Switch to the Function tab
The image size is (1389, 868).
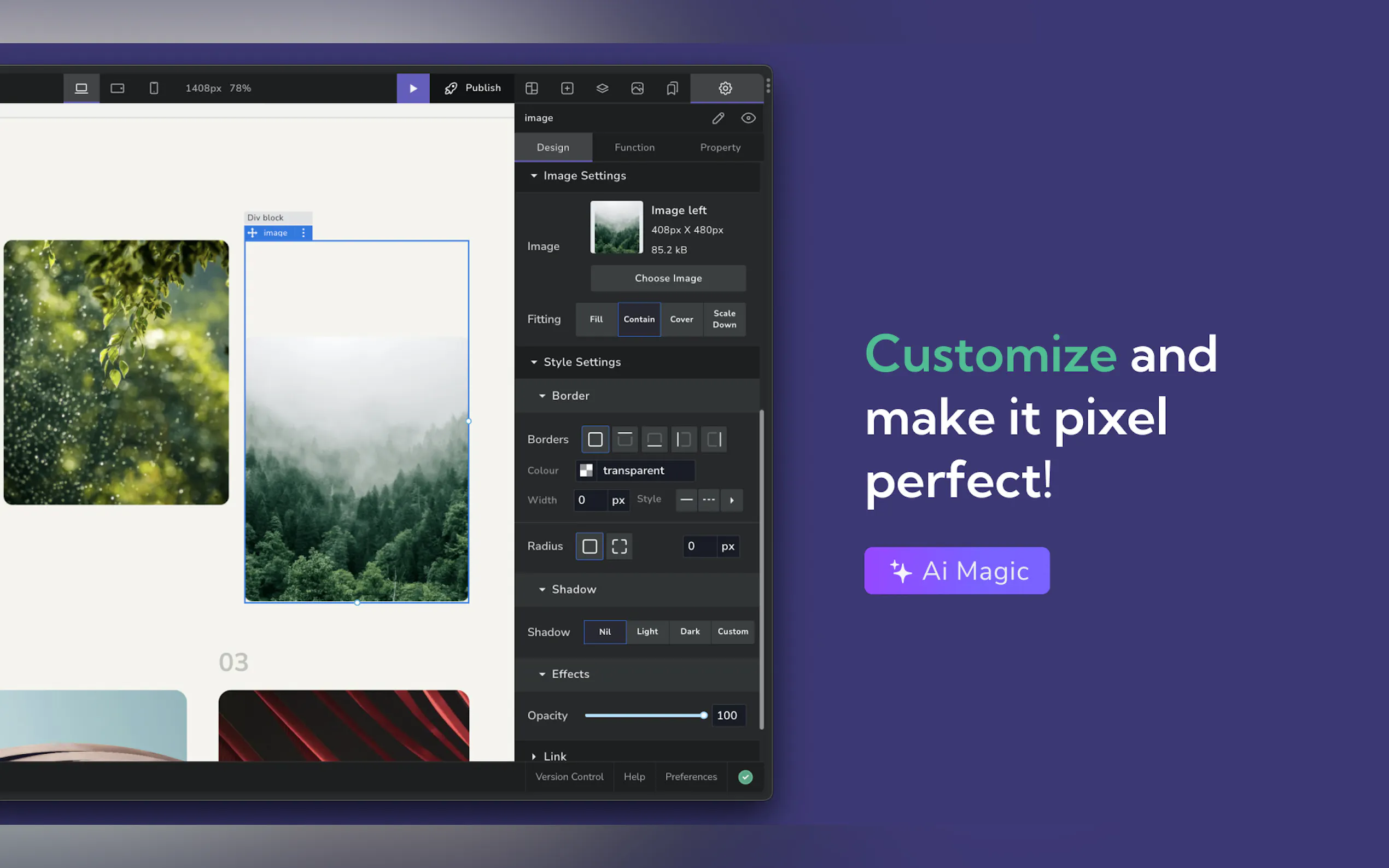pos(634,148)
